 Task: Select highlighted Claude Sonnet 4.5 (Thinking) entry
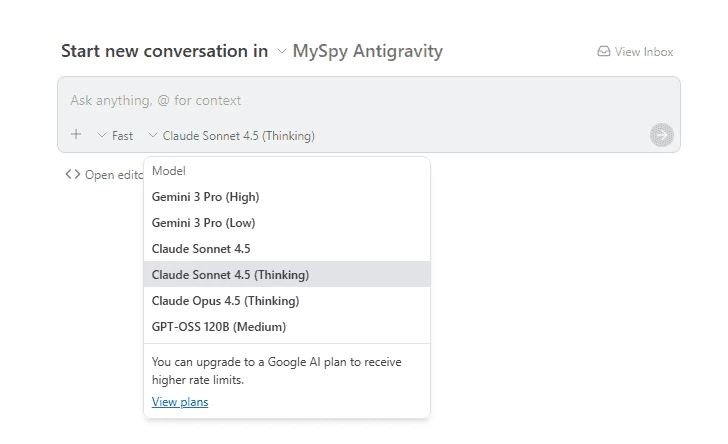click(230, 275)
